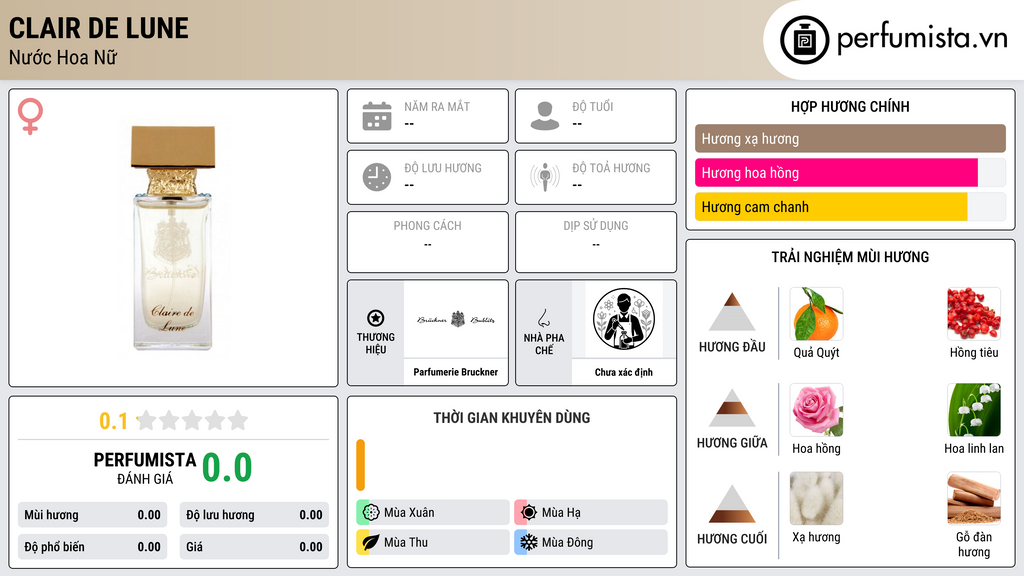Click the Phong cách card
Image resolution: width=1024 pixels, height=576 pixels.
point(428,242)
